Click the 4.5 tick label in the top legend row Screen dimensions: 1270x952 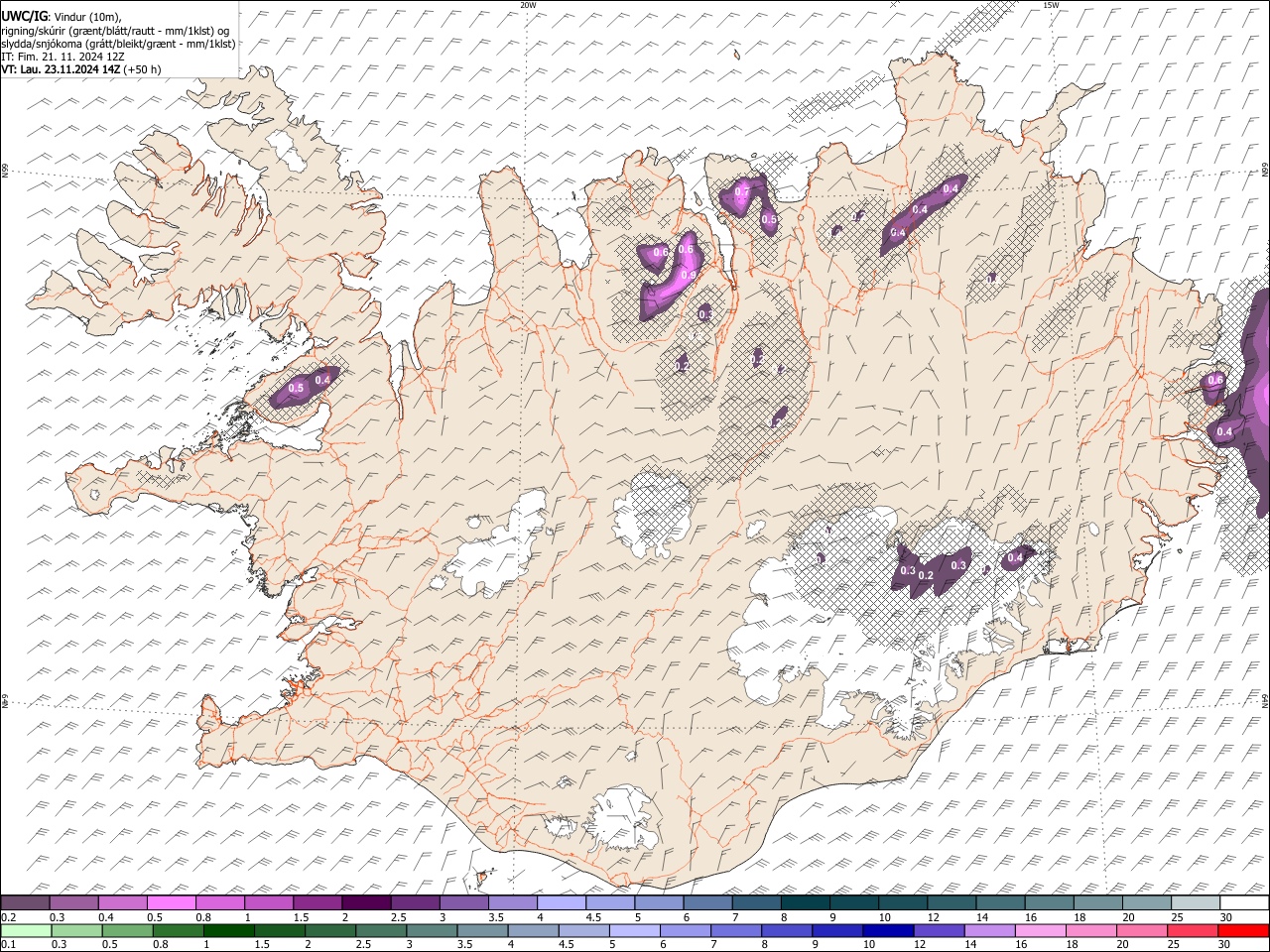[592, 917]
